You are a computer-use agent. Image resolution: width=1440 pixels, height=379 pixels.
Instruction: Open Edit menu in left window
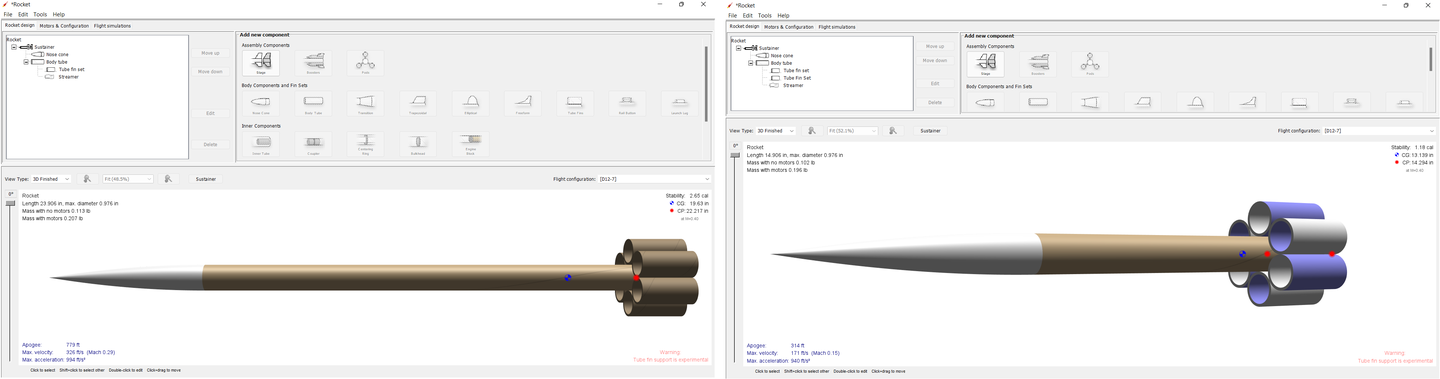[x=23, y=15]
